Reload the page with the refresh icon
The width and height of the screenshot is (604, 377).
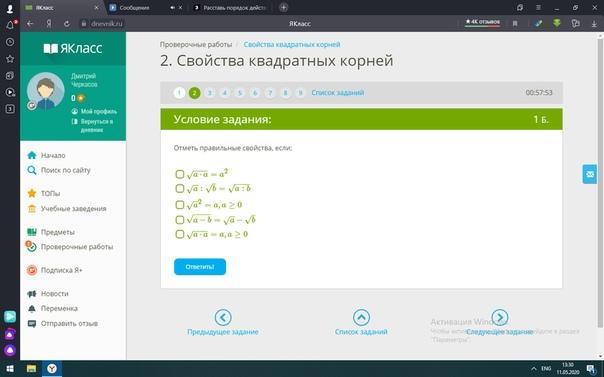click(x=67, y=23)
